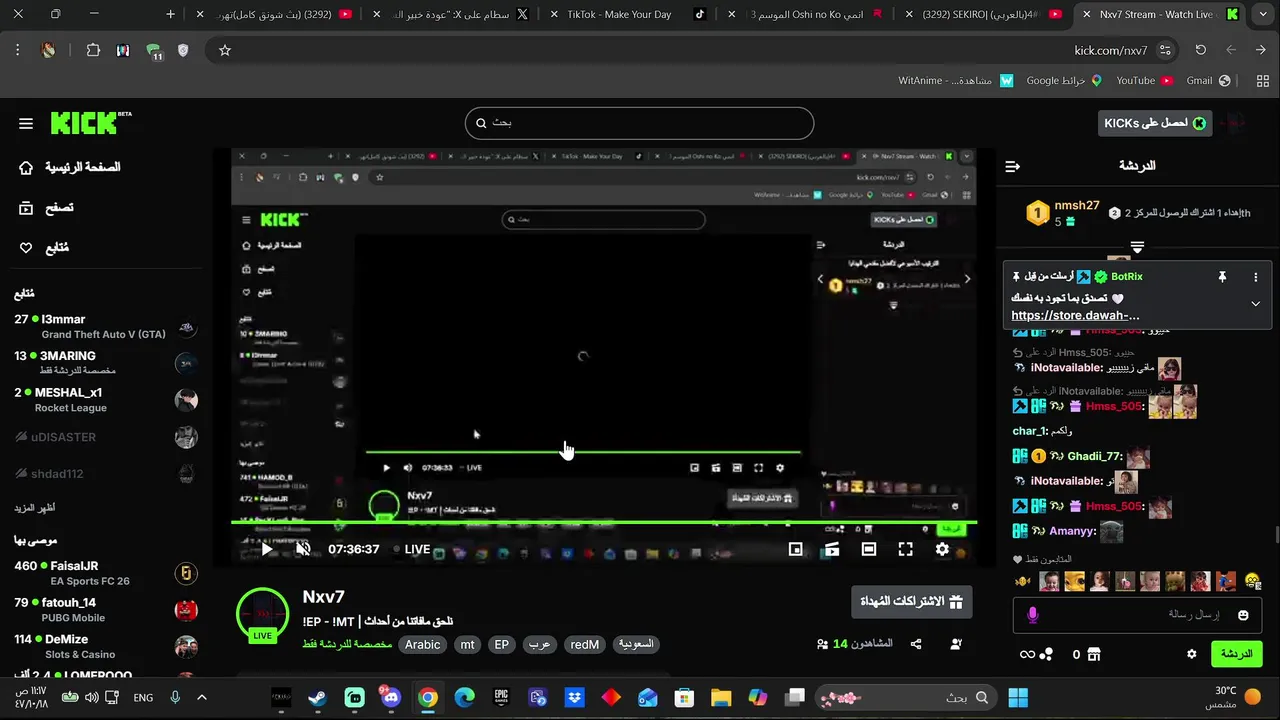The width and height of the screenshot is (1280, 720).
Task: Open recommended channel FaisalJR
Action: (105, 573)
